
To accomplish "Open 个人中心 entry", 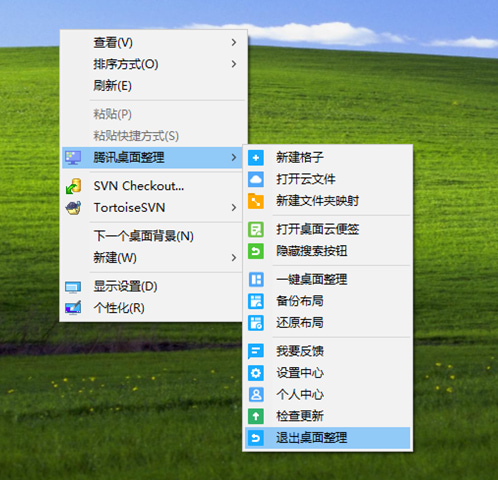I will pyautogui.click(x=327, y=394).
